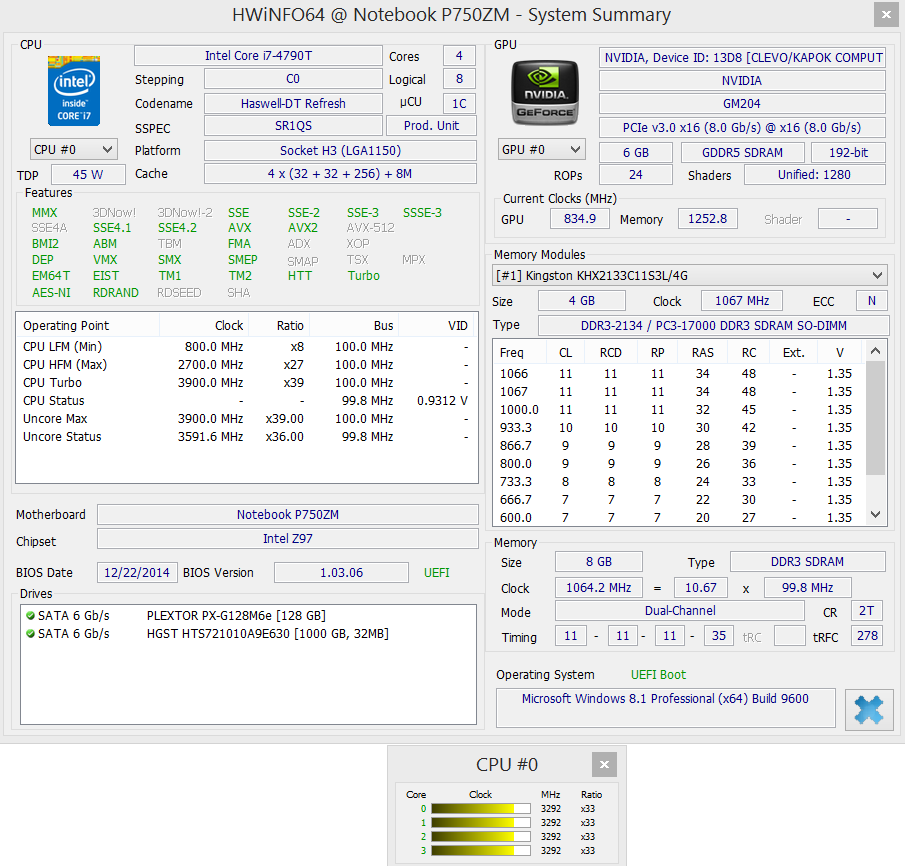Click the tRFC 278 value field

tap(867, 636)
